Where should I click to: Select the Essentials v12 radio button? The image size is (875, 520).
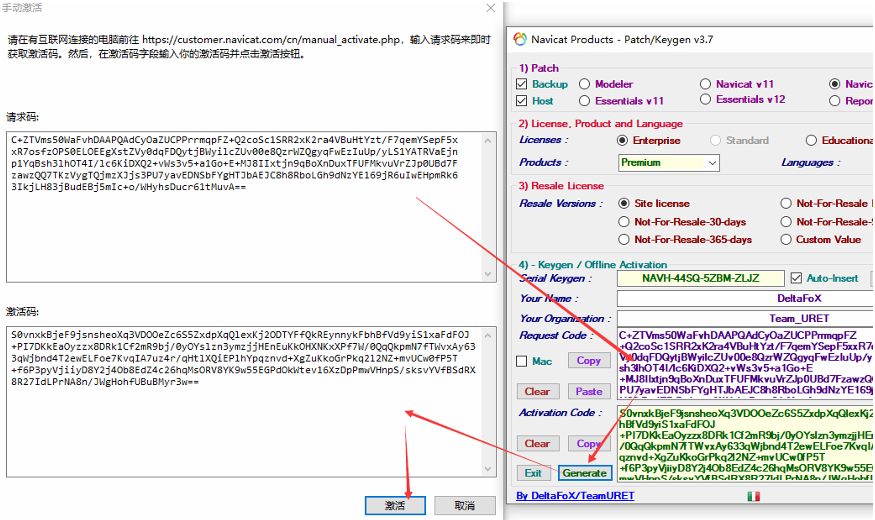(705, 99)
